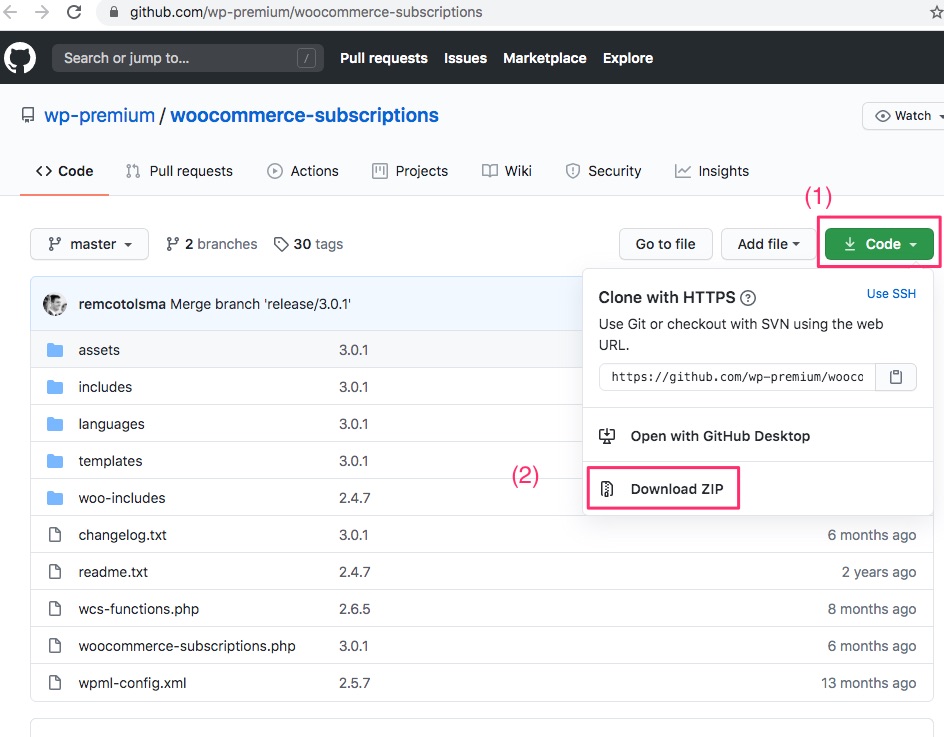Screen dimensions: 944x737
Task: Click the includes folder icon
Action: coord(55,387)
